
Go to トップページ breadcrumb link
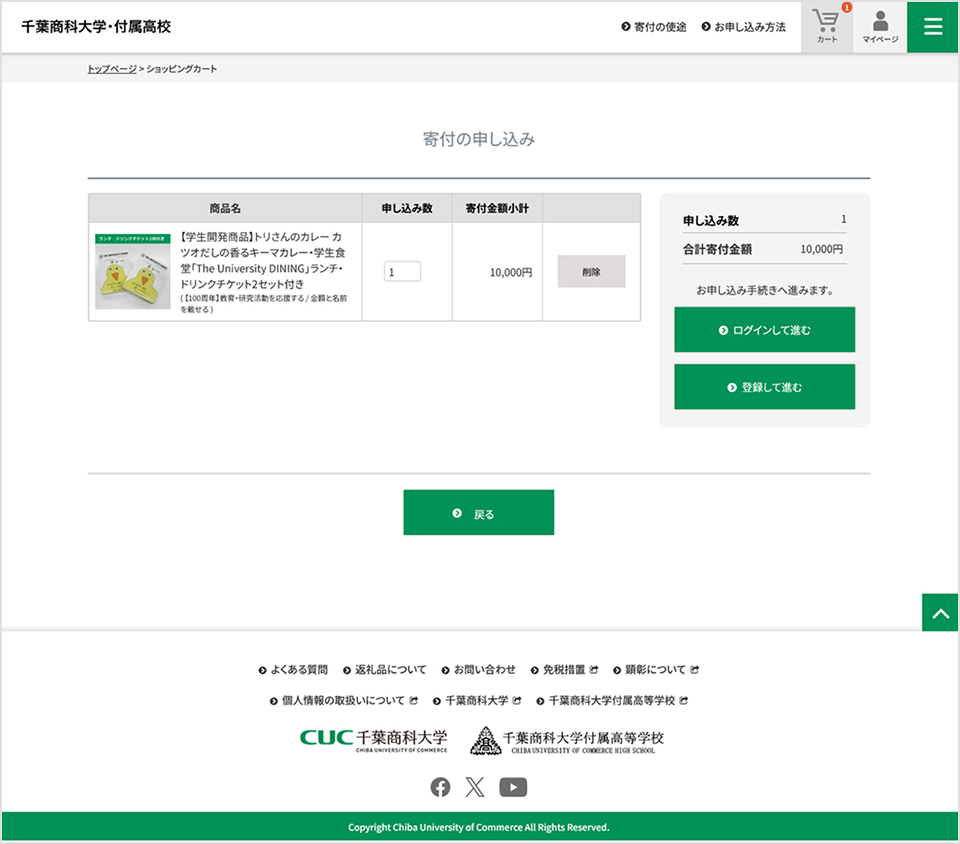112,69
